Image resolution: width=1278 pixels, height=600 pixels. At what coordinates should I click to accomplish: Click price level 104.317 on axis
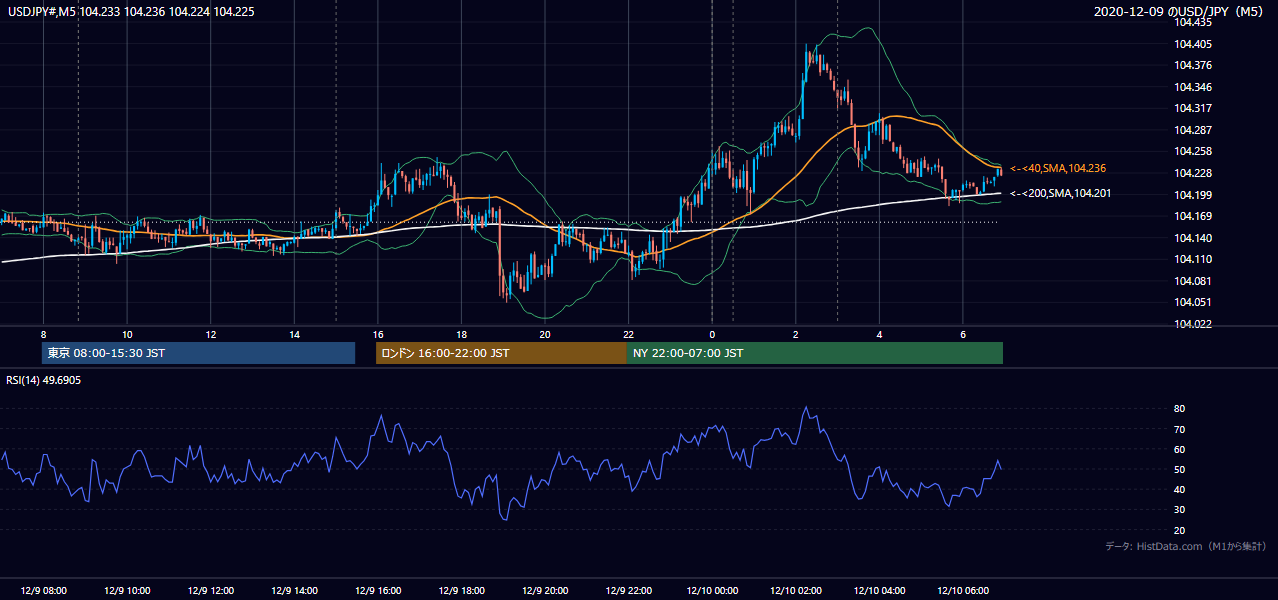(x=1194, y=108)
